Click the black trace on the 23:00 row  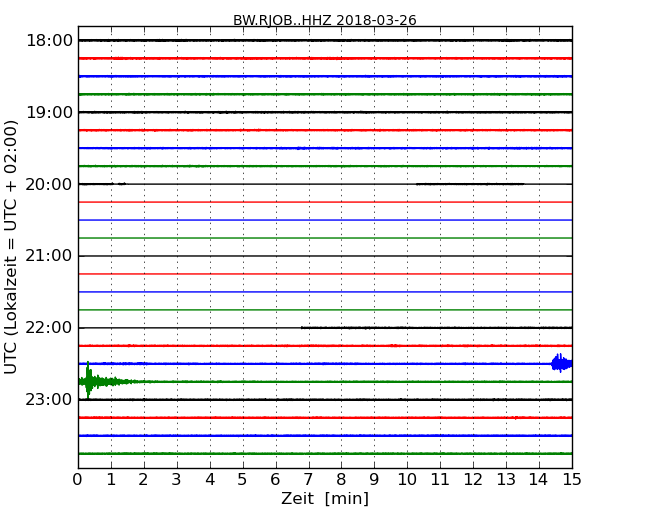(325, 399)
